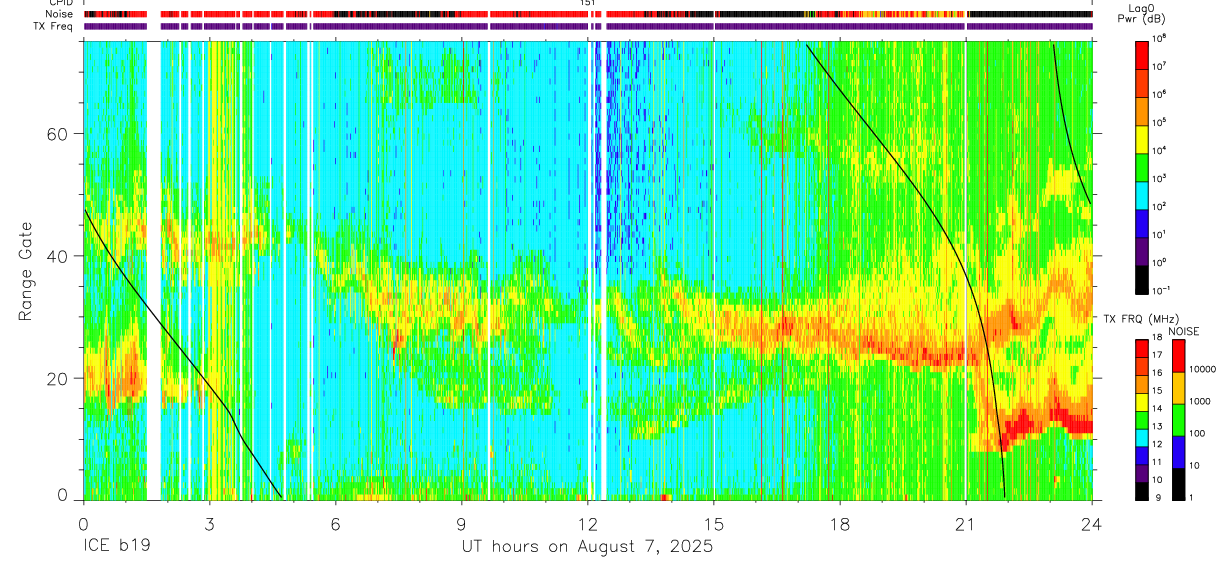The height and width of the screenshot is (567, 1228).
Task: Click the '14' label on TX FRQ colorbar
Action: coord(1157,410)
